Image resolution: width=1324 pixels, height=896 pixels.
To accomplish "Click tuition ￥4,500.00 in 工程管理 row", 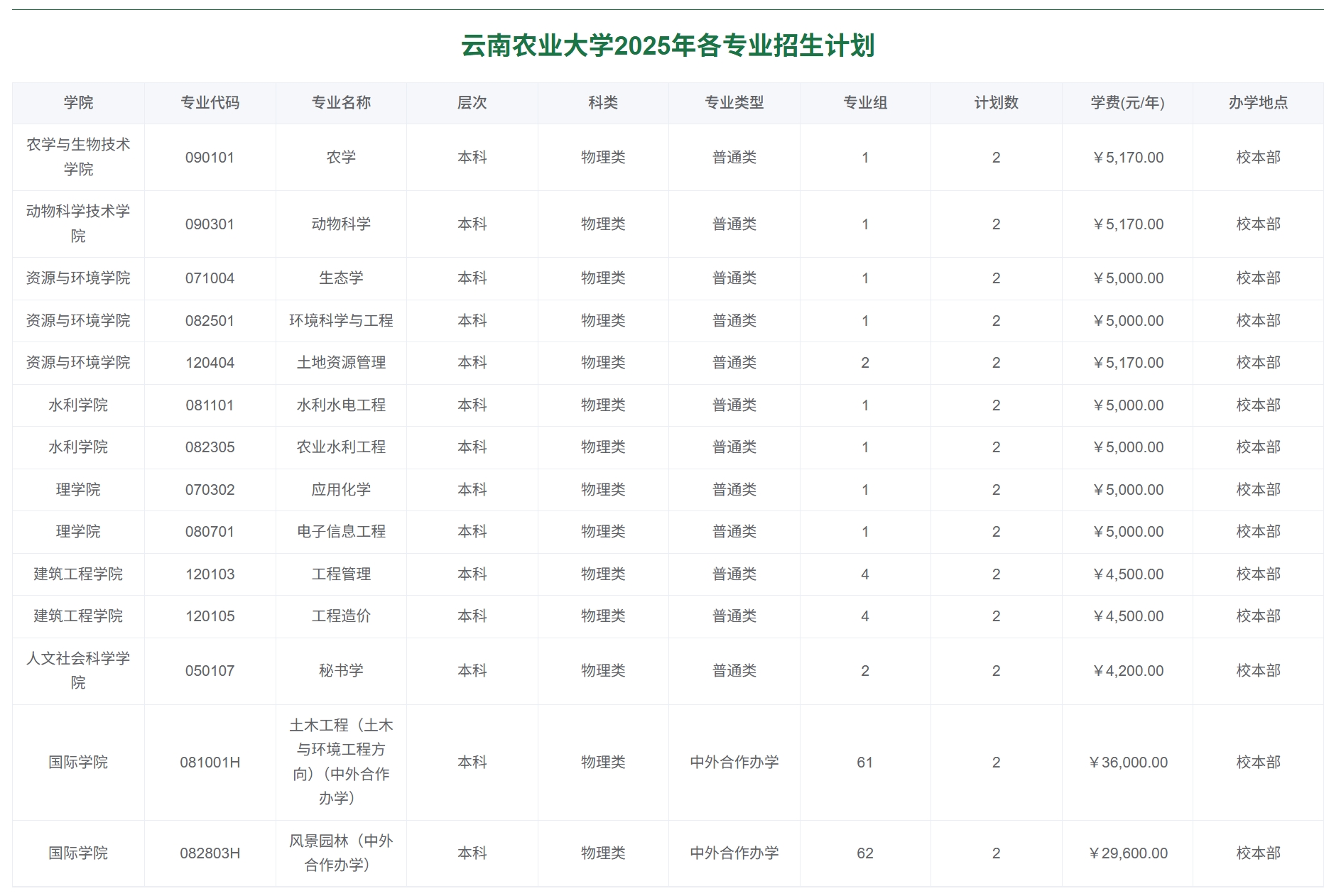I will click(1127, 574).
